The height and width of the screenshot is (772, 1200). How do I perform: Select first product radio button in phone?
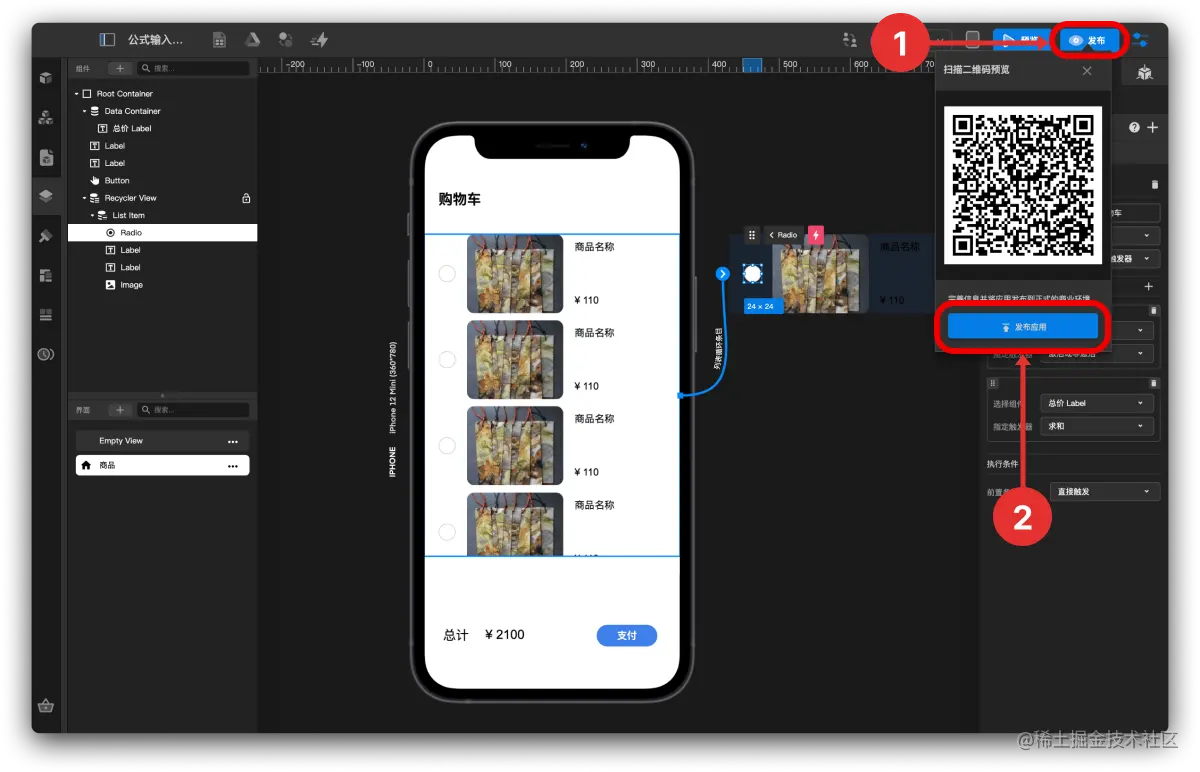click(447, 273)
